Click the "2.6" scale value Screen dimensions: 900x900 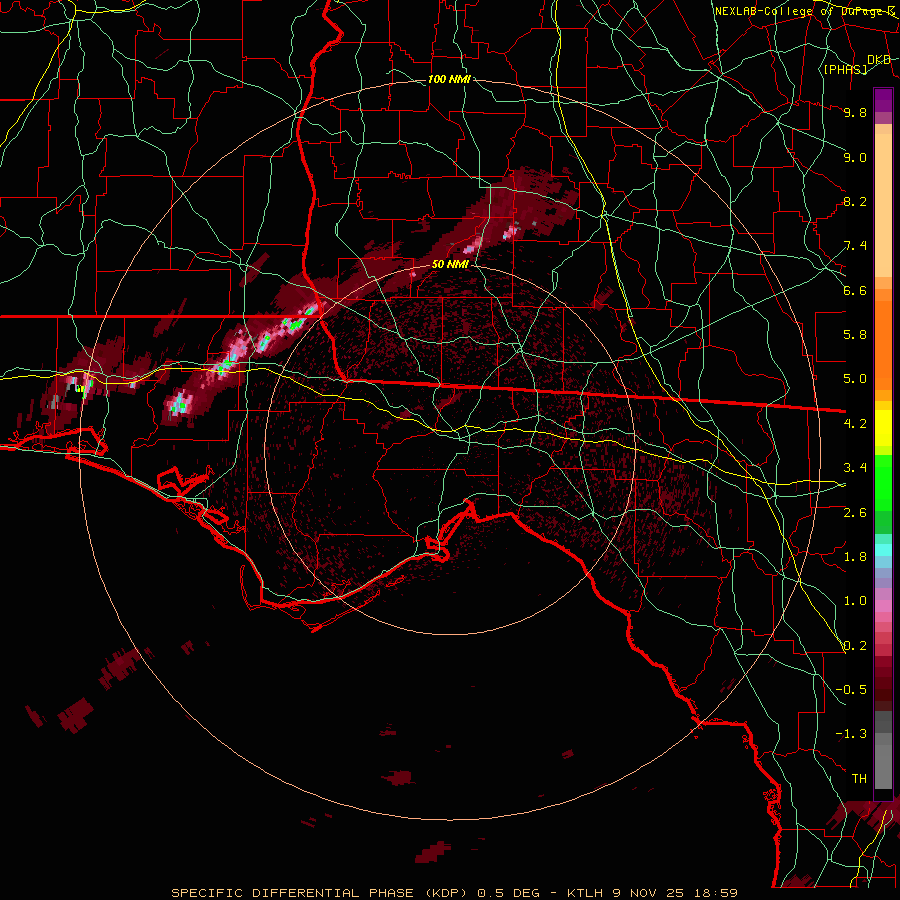[855, 513]
